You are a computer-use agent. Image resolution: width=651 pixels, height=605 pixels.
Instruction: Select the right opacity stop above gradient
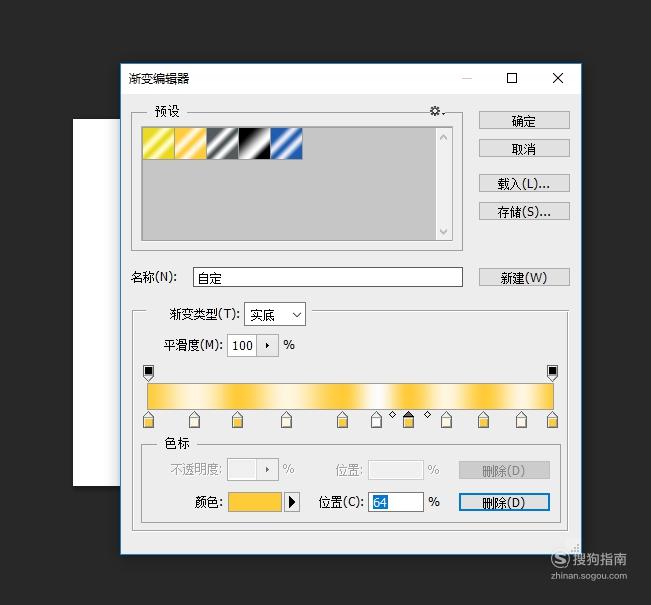(552, 372)
